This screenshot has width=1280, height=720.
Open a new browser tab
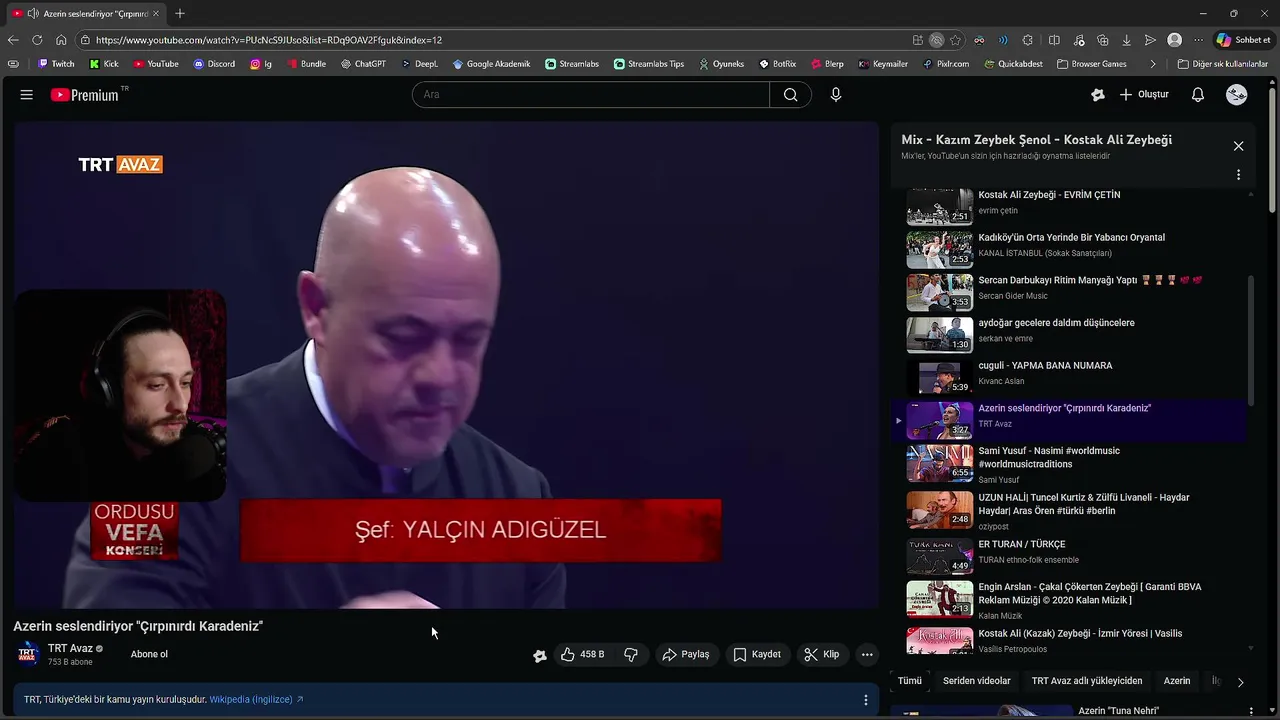click(x=180, y=14)
